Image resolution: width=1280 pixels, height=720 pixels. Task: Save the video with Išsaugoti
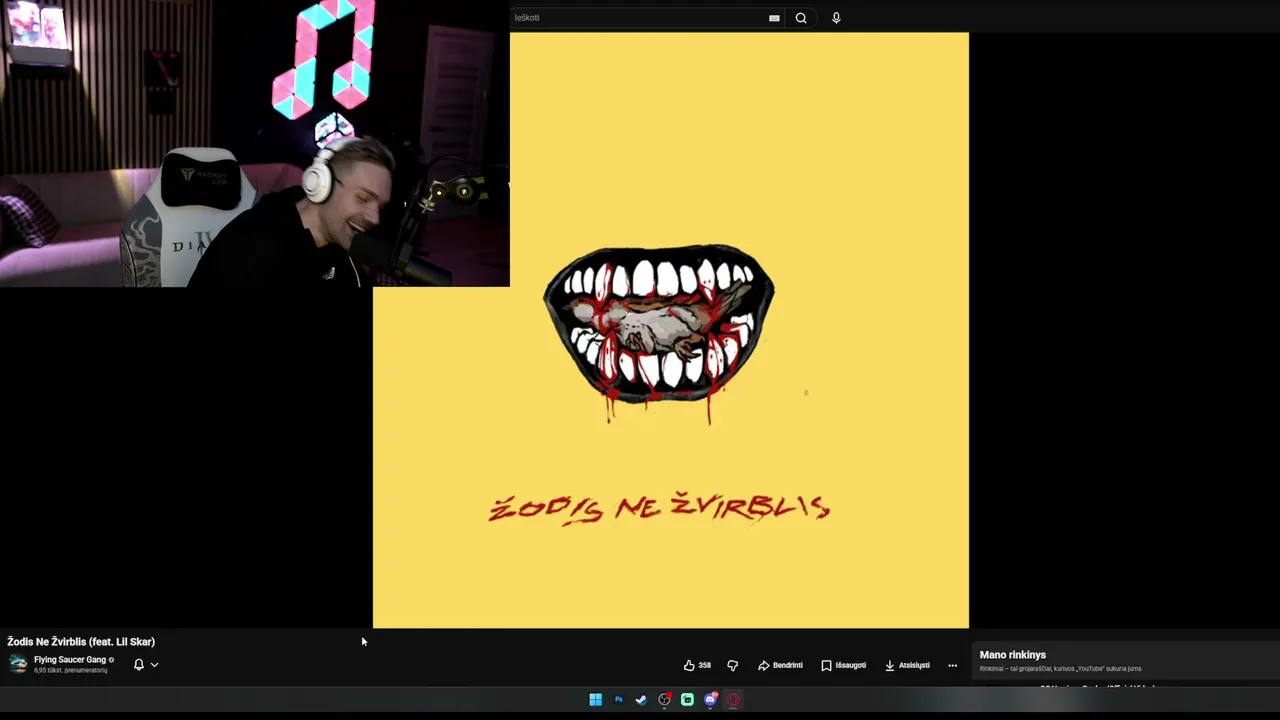pos(843,665)
